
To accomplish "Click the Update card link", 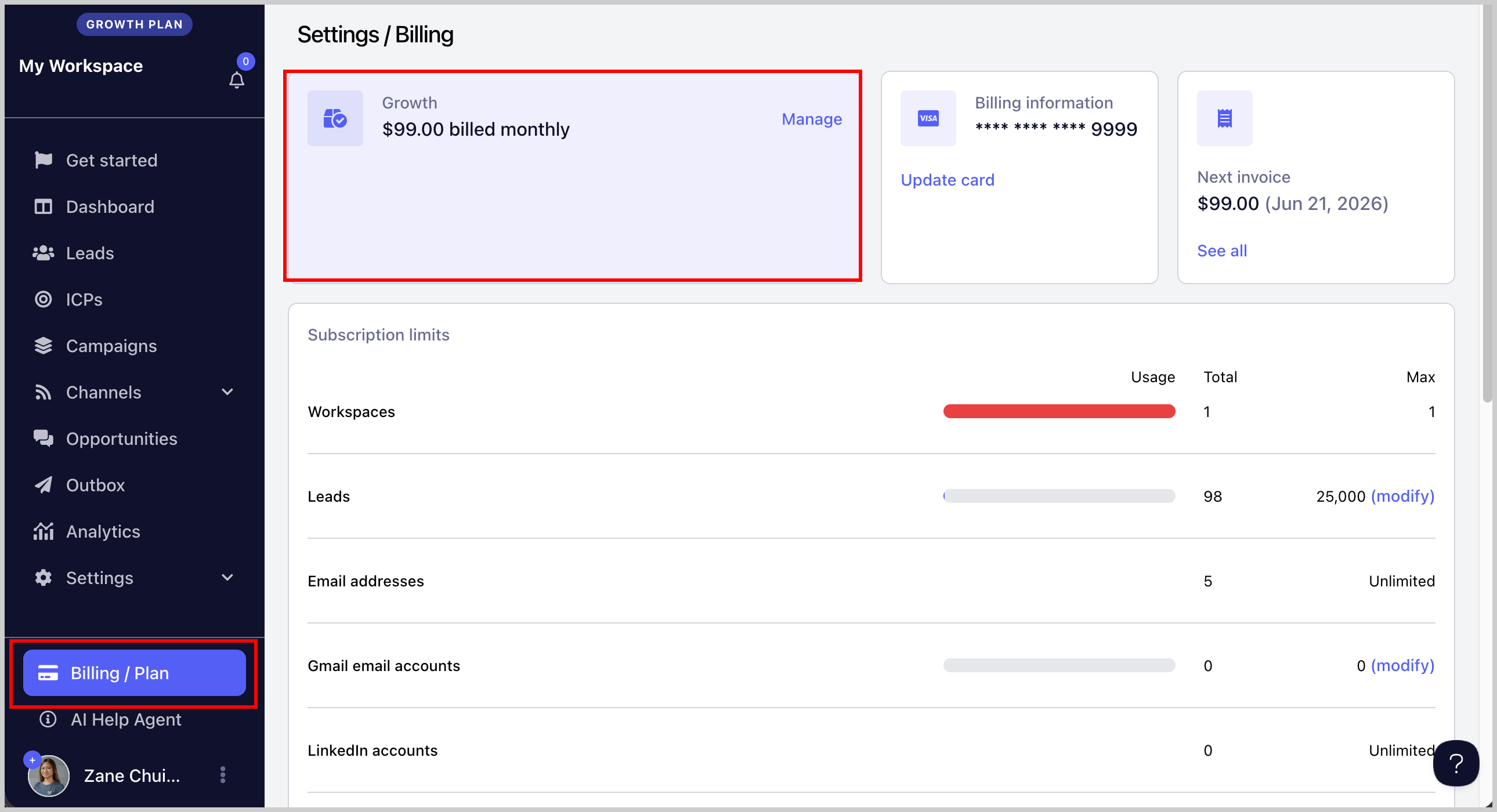I will 948,180.
